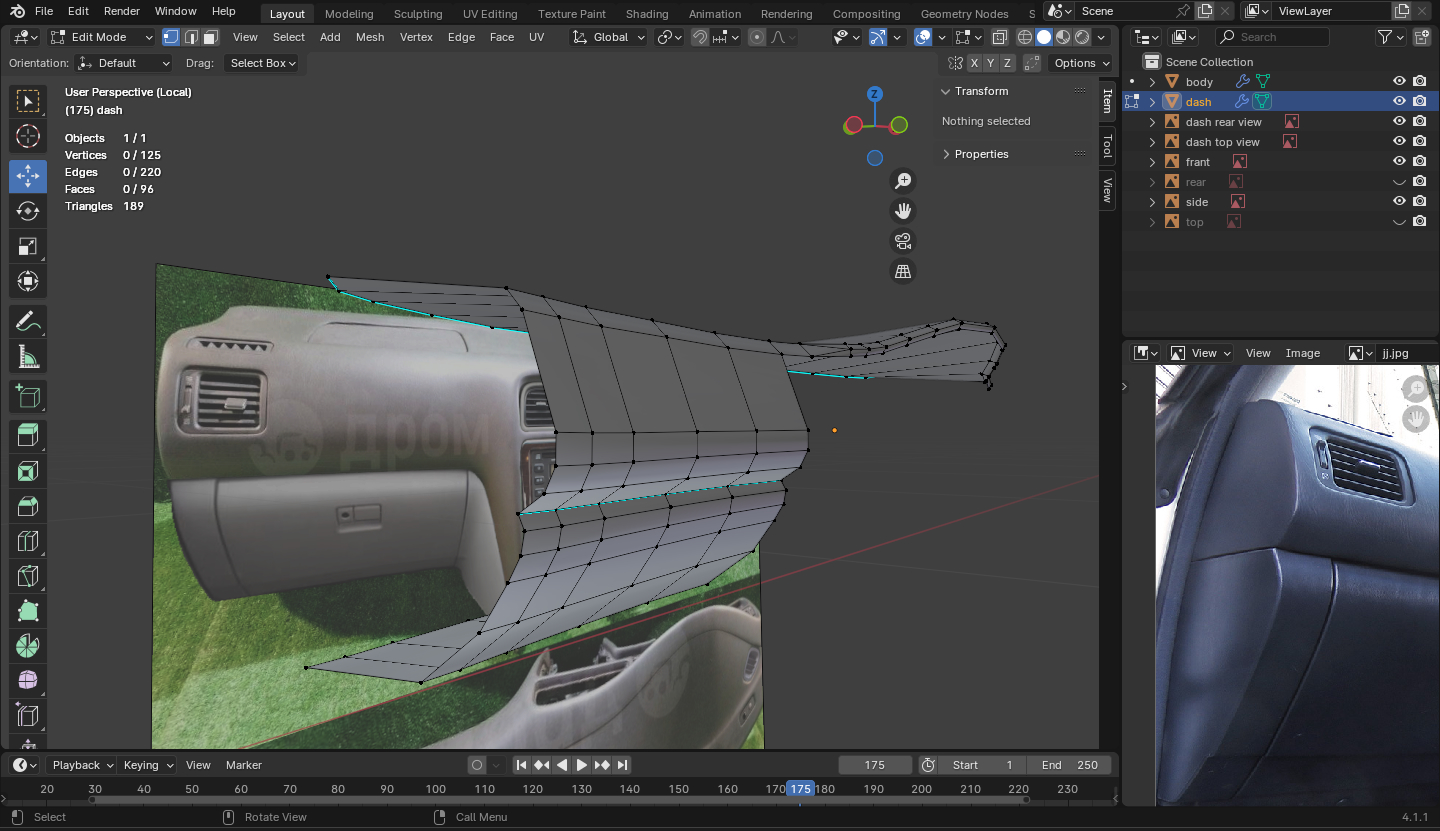Click the Zoom viewport magnifier icon

[x=903, y=181]
